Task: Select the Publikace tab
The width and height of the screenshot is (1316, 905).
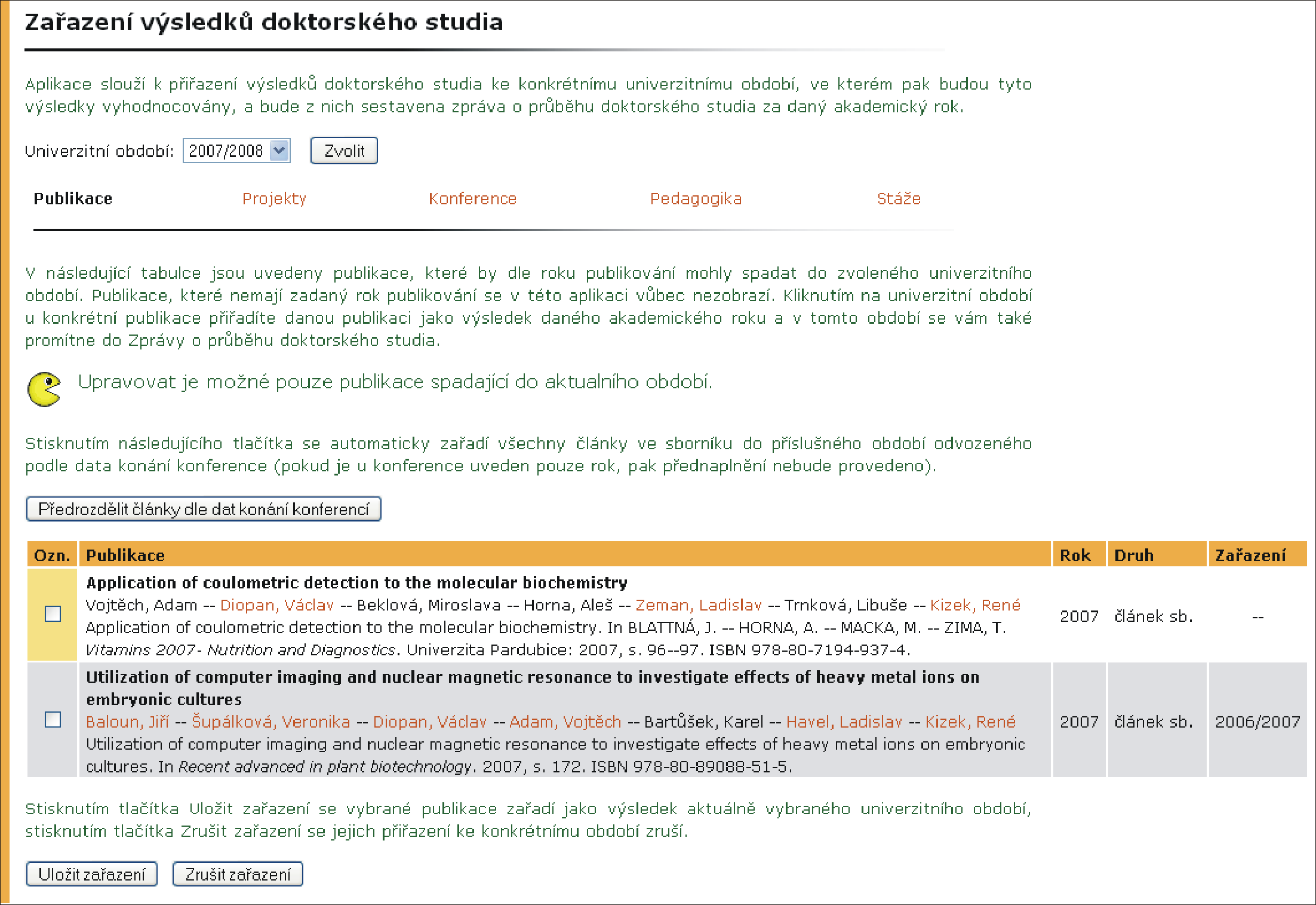Action: click(x=73, y=199)
